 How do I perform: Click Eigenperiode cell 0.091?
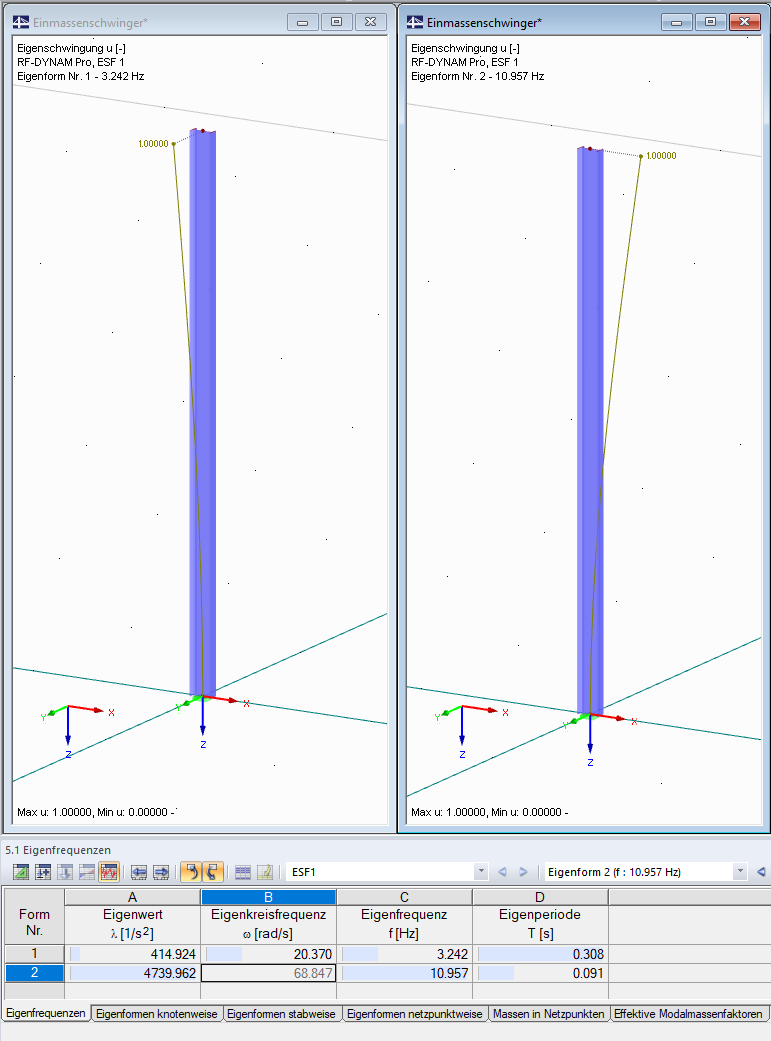[540, 973]
